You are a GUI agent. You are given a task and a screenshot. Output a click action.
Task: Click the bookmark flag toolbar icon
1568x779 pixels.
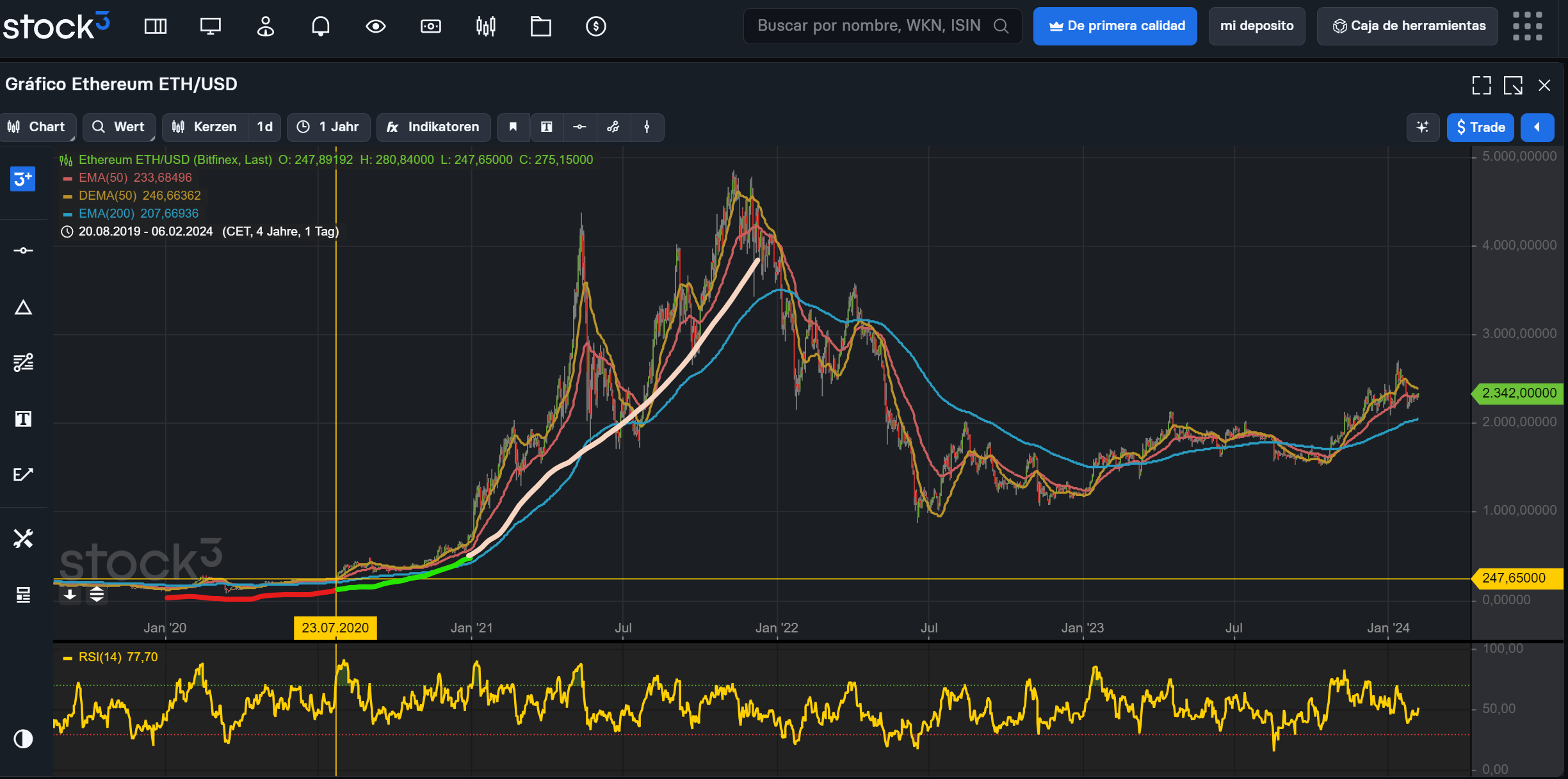(x=513, y=127)
